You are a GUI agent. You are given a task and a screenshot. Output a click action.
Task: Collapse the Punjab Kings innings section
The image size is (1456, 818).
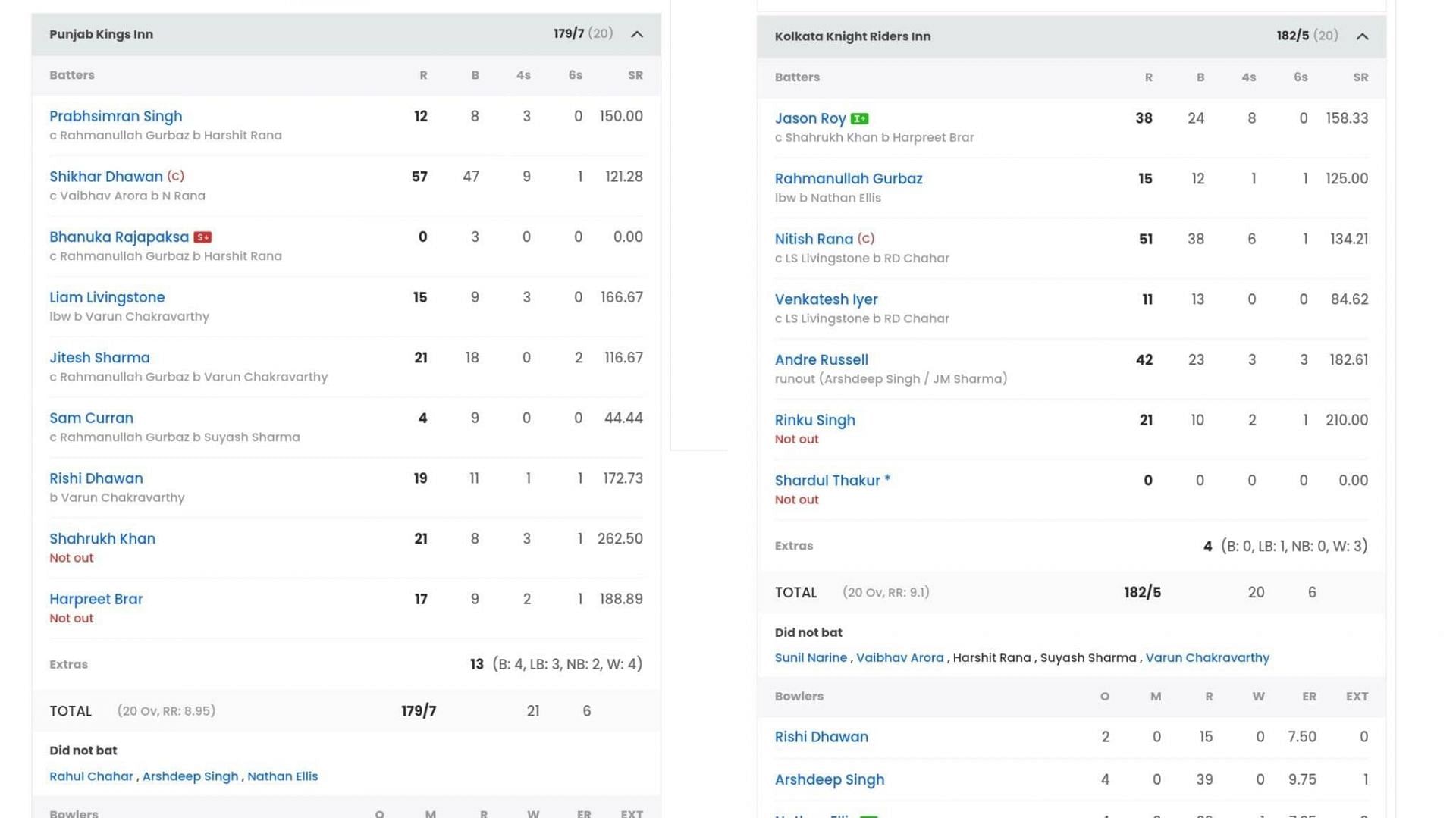click(637, 34)
